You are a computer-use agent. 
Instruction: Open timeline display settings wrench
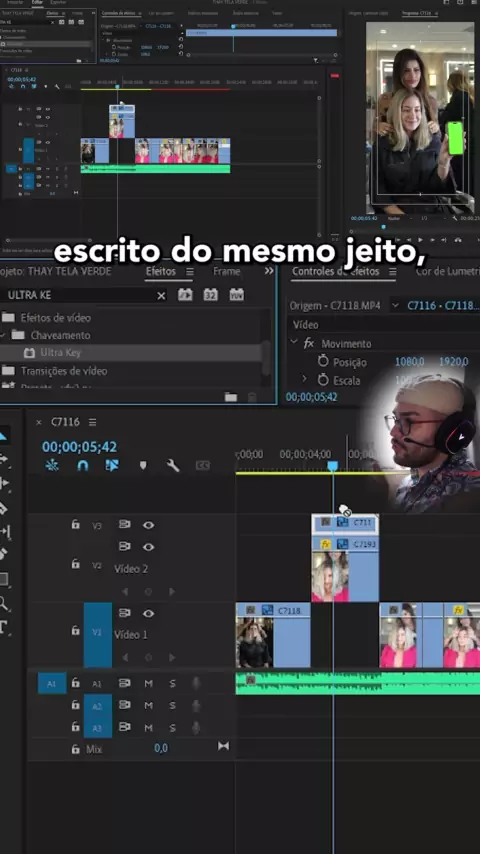click(x=173, y=466)
